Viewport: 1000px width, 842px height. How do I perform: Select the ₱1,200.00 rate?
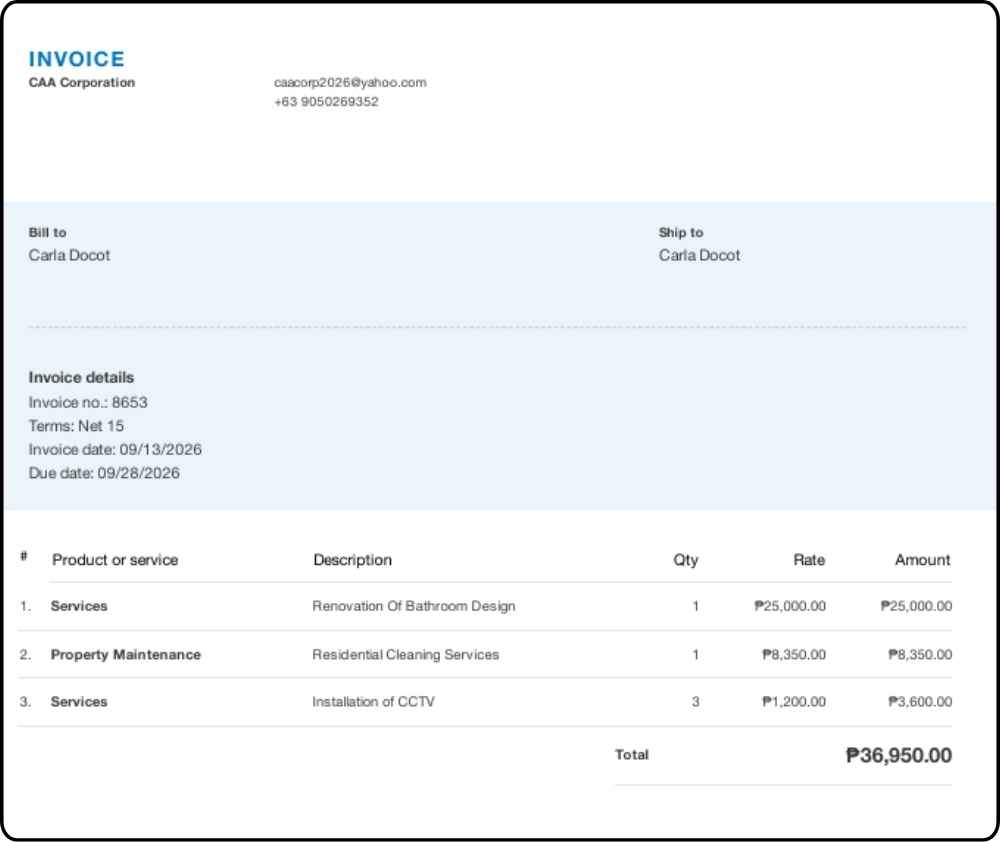tap(794, 702)
